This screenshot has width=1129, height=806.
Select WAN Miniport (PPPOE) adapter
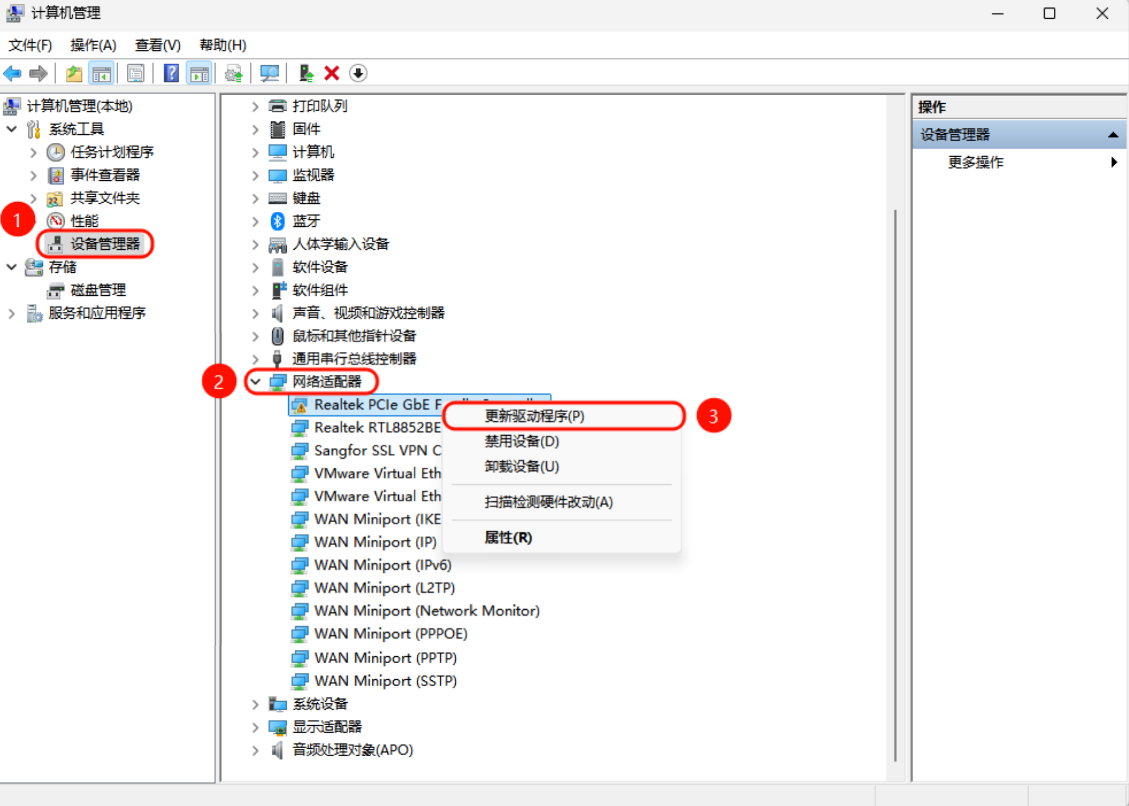pos(390,634)
